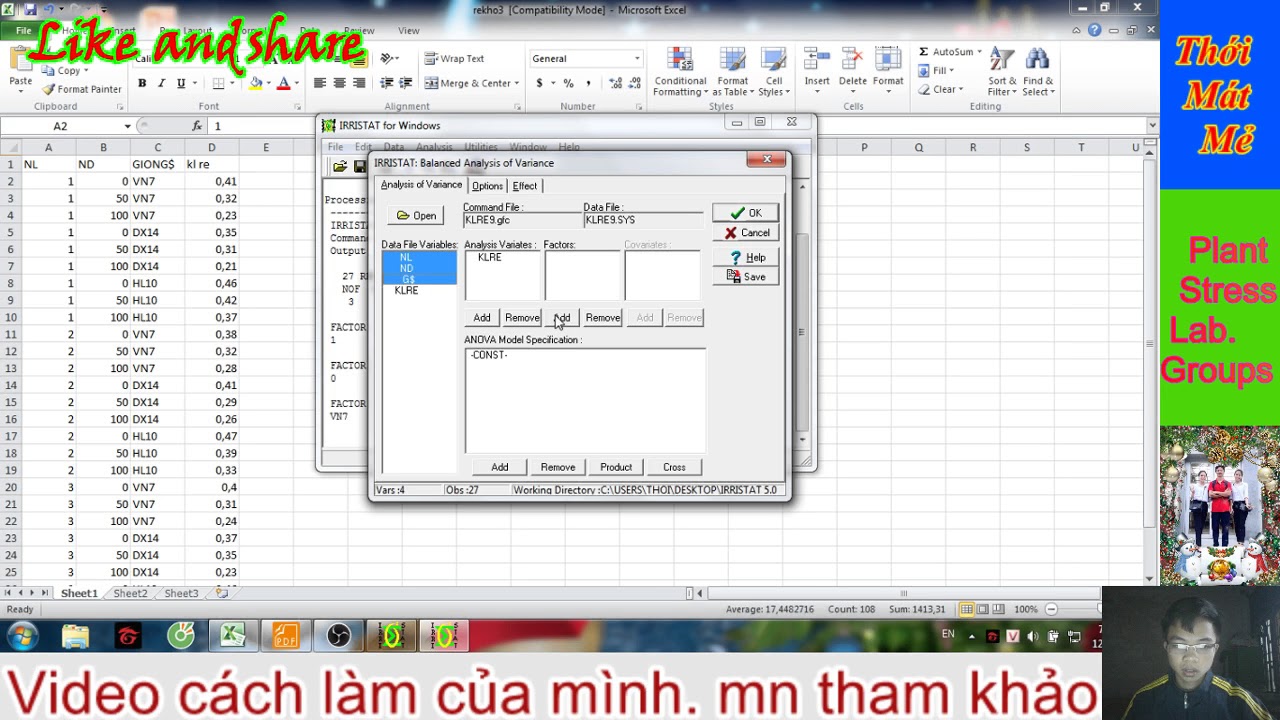Open the File menu in IRRISTAT window
This screenshot has height=720, width=1280.
tap(336, 147)
